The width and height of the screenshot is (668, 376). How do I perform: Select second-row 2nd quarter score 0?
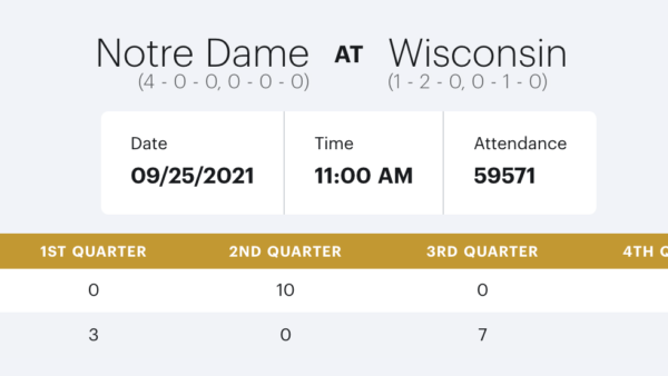285,335
